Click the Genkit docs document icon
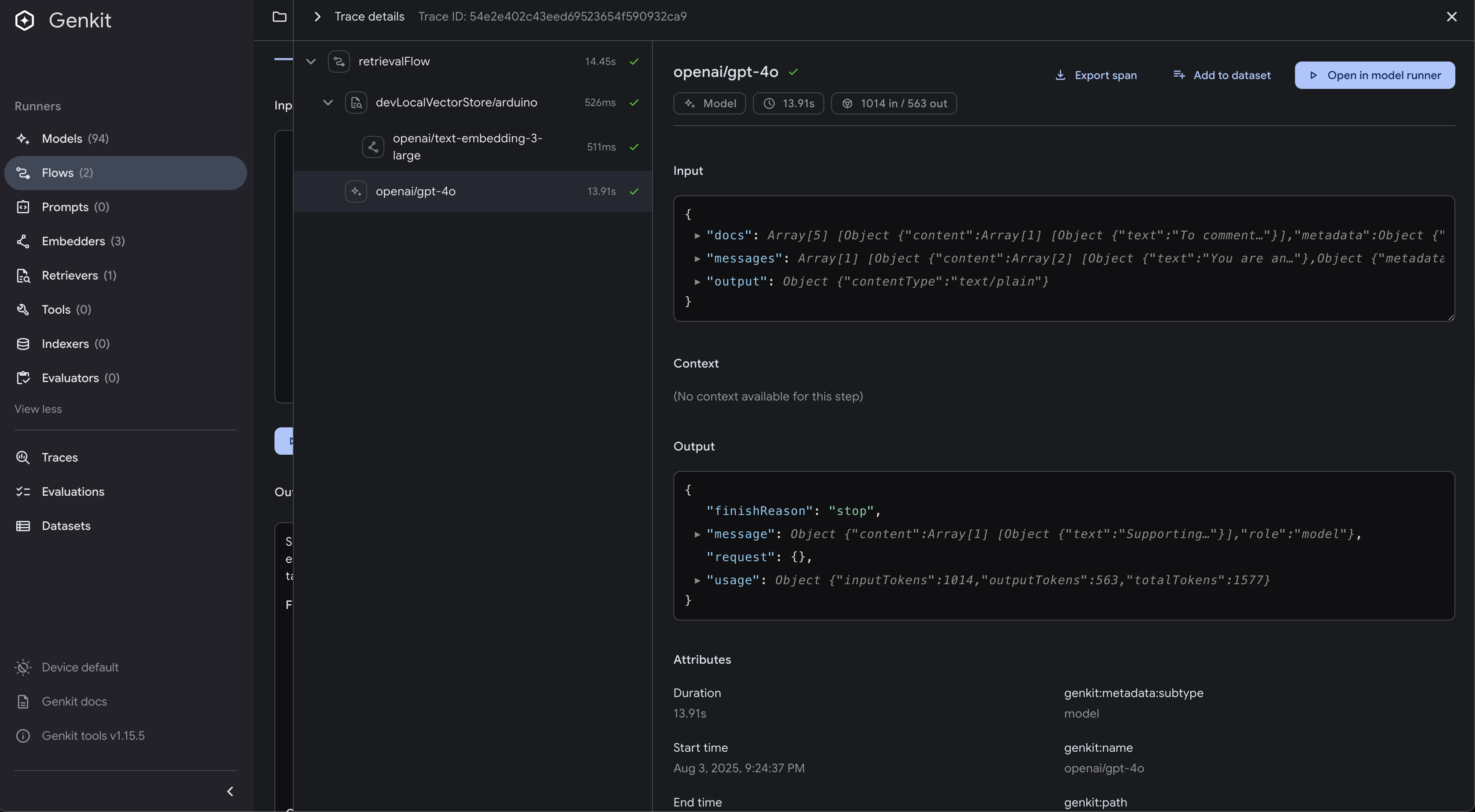 tap(23, 702)
